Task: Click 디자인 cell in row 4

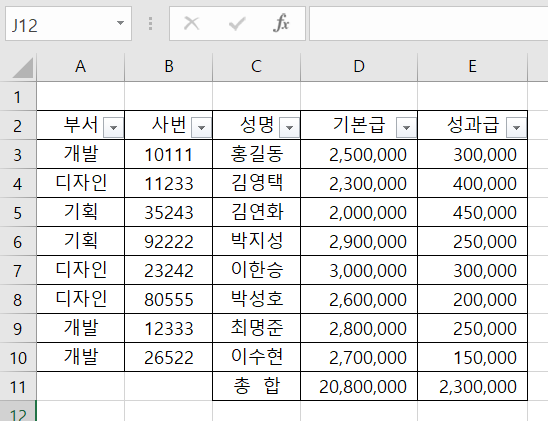Action: (x=80, y=183)
